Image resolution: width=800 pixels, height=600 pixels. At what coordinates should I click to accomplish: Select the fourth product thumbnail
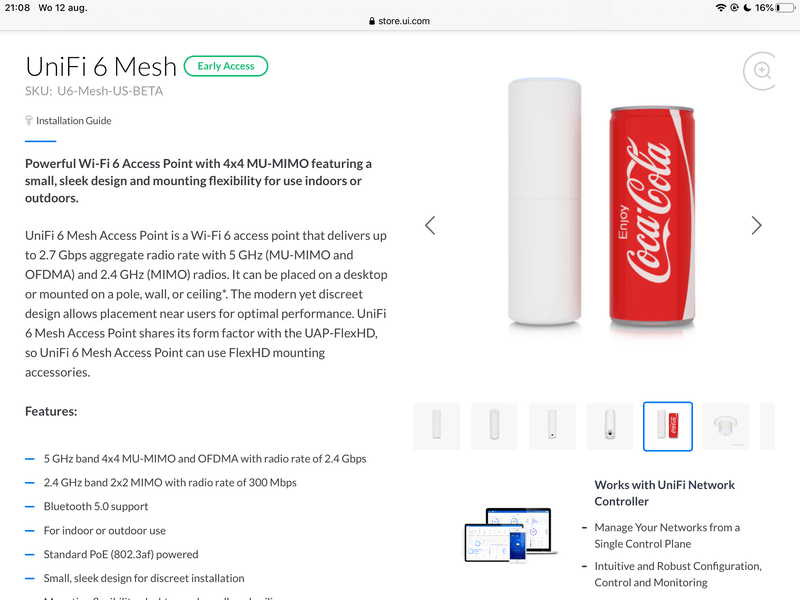pos(610,426)
